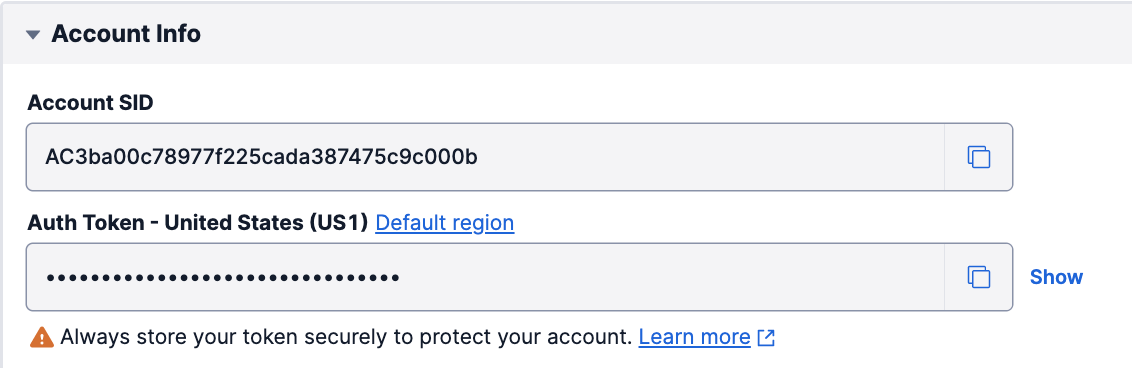
Task: Show the hidden Auth Token
Action: coord(1056,277)
